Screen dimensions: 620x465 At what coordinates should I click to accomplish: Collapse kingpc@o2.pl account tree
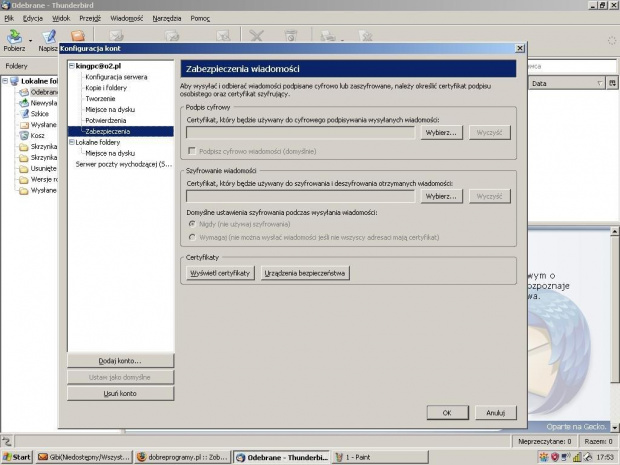pos(72,66)
